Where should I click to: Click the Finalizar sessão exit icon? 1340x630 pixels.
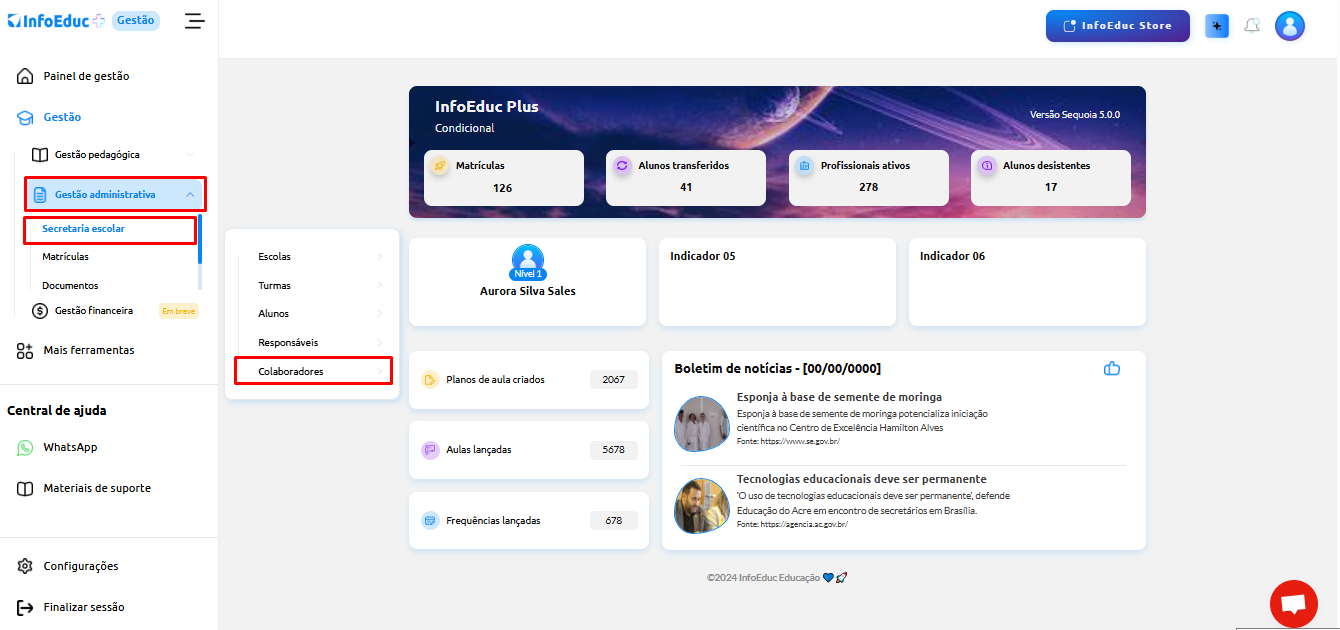pyautogui.click(x=25, y=607)
